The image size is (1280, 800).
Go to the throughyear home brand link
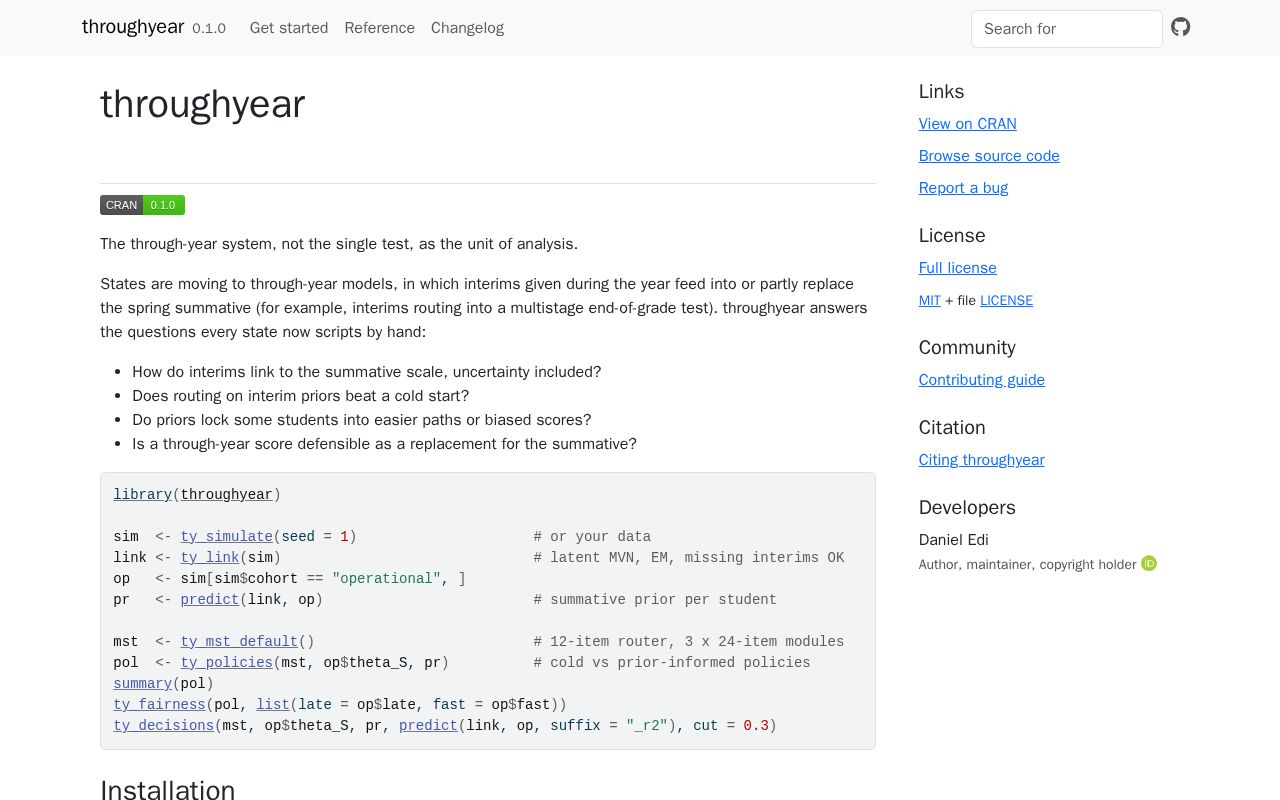pyautogui.click(x=133, y=27)
